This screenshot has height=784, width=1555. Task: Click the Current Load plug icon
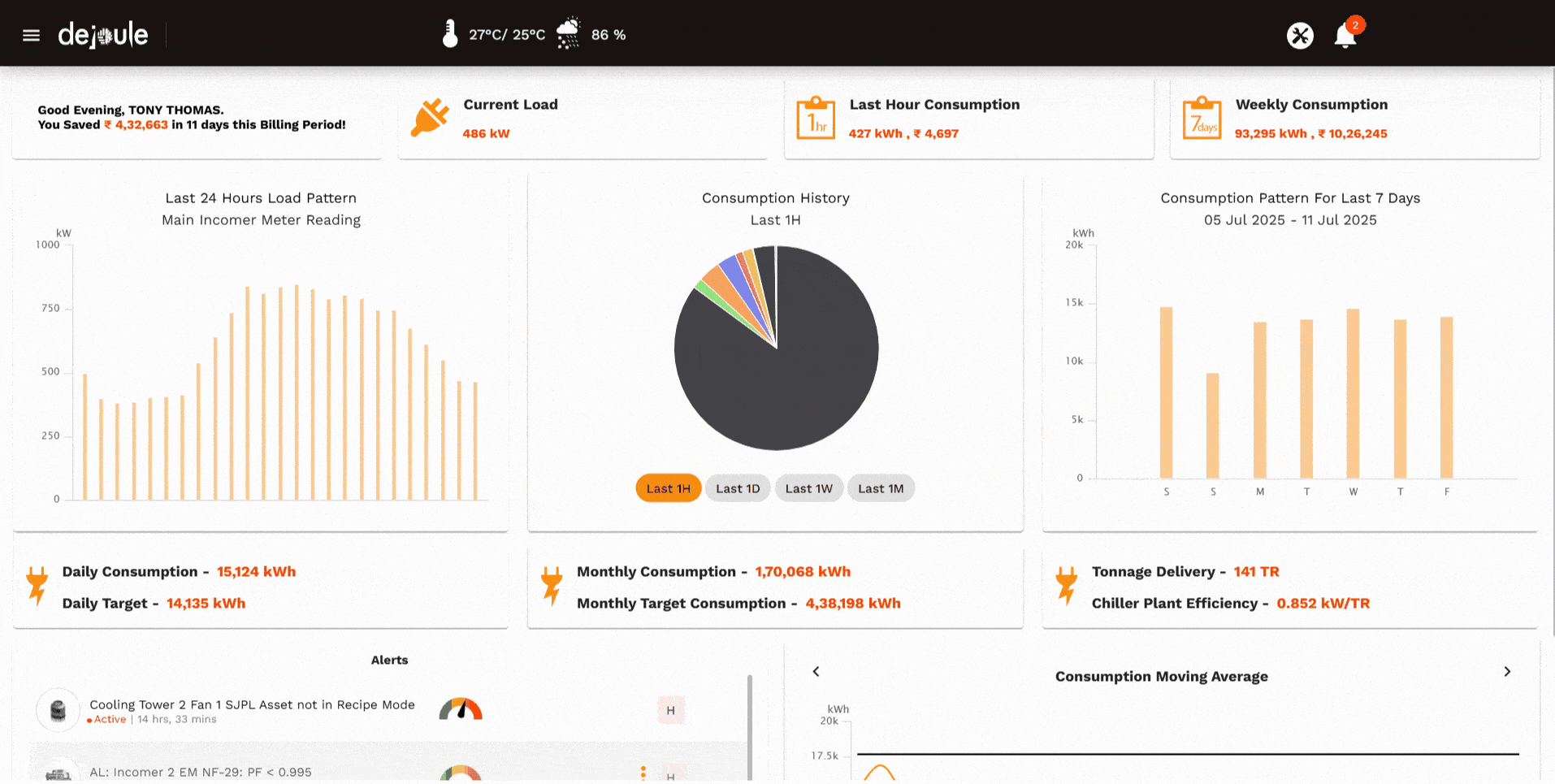(x=430, y=119)
